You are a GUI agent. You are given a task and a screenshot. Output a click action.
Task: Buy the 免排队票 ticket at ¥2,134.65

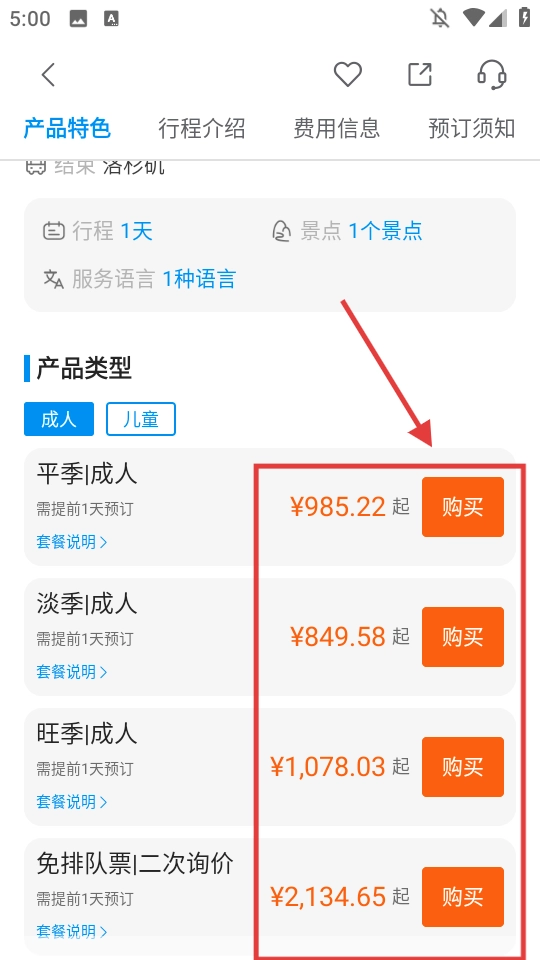(463, 897)
